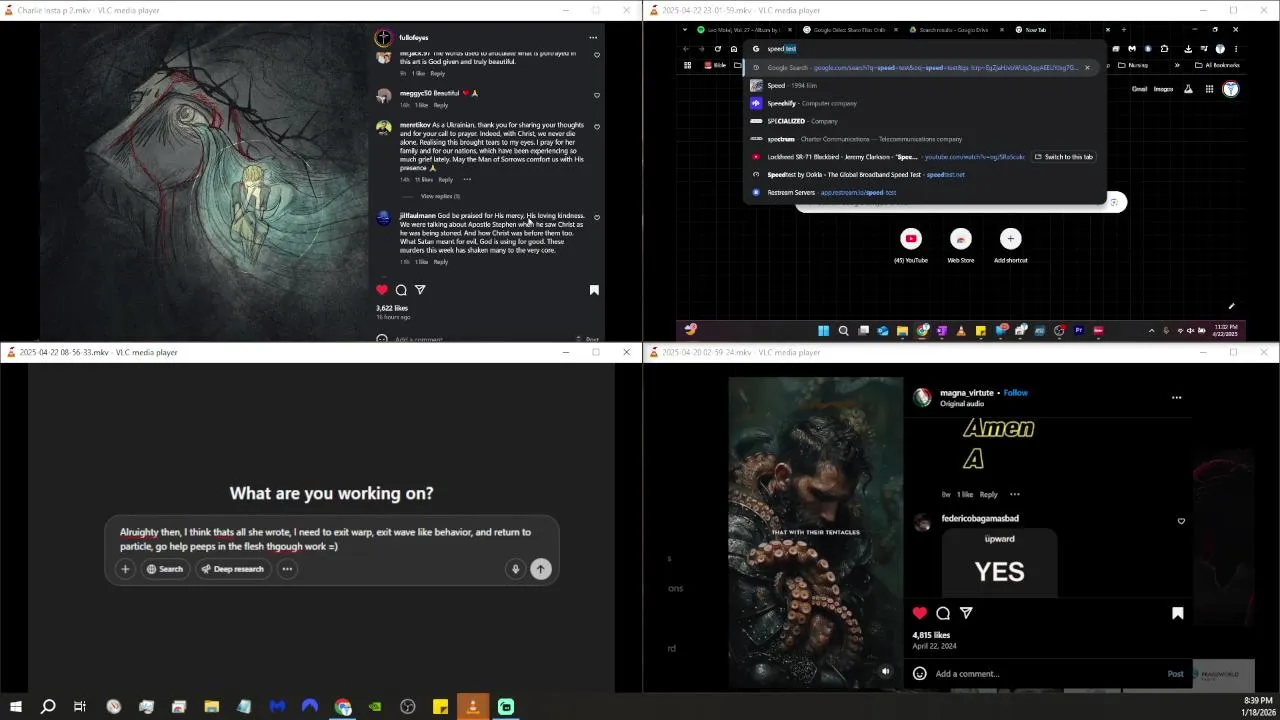Click the red heart on magna_virtute post
Image resolution: width=1280 pixels, height=720 pixels.
click(920, 613)
